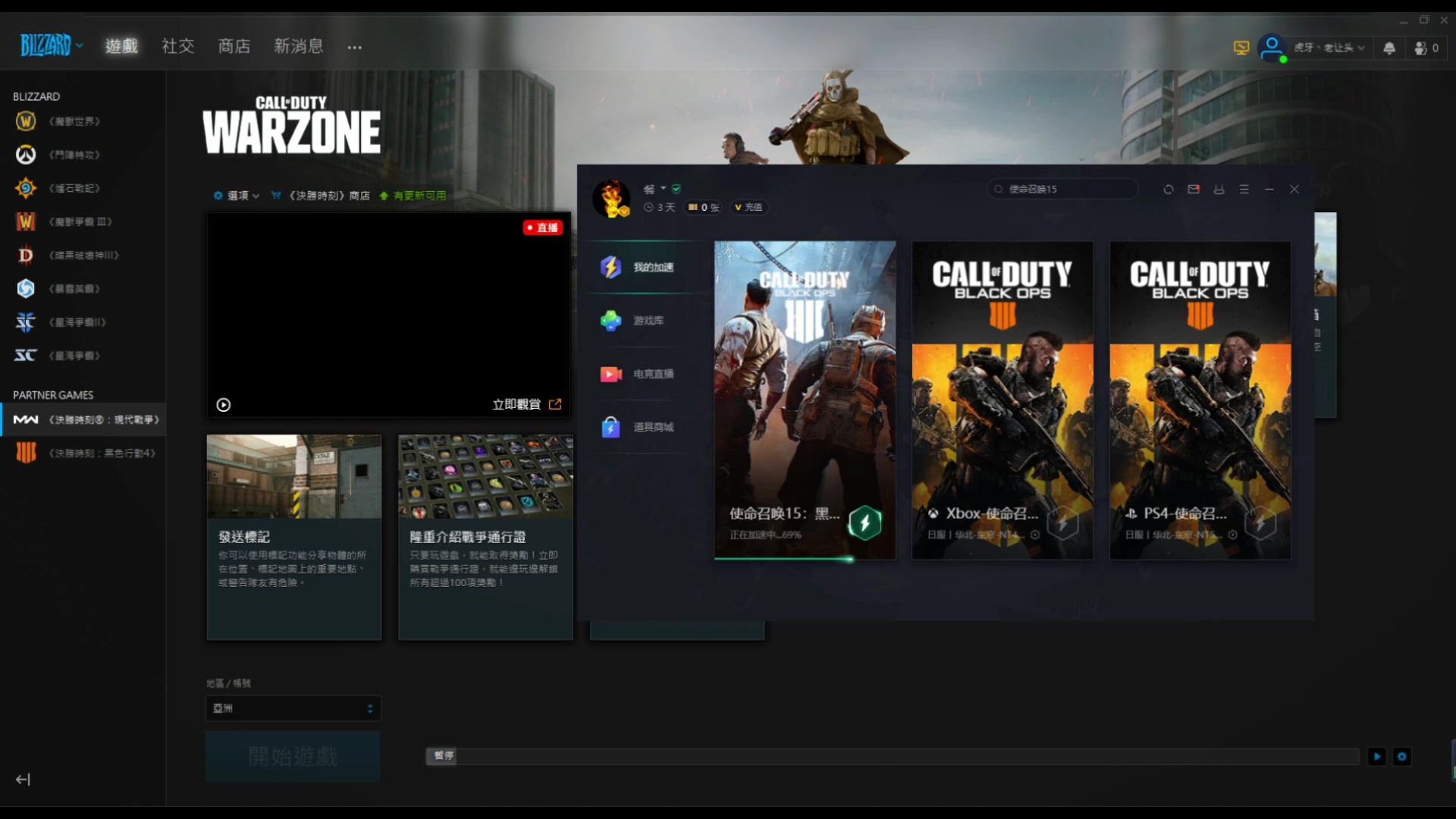Click the 3 天 remaining time label
The height and width of the screenshot is (819, 1456).
click(x=659, y=207)
